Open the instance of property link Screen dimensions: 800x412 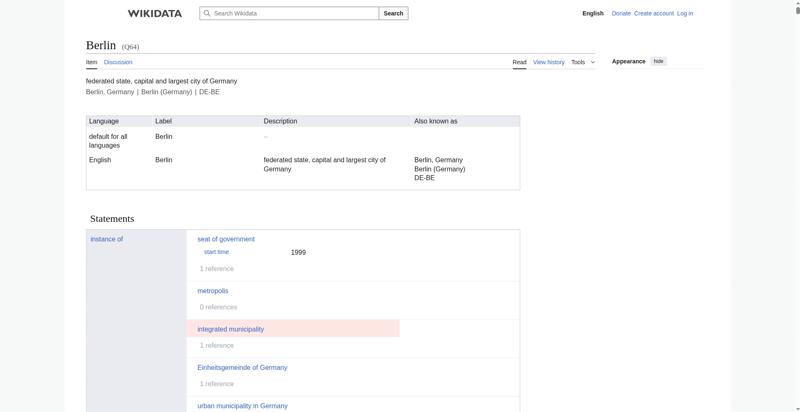[x=107, y=239]
